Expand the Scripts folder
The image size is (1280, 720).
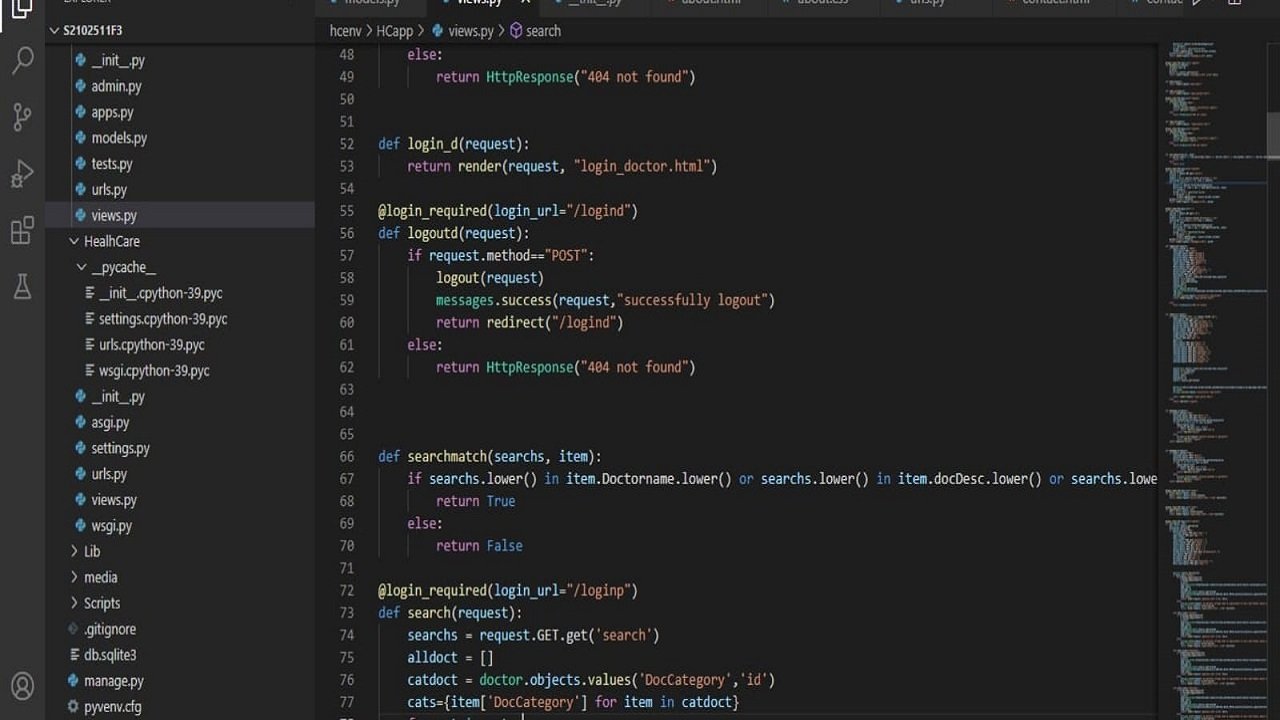(74, 604)
